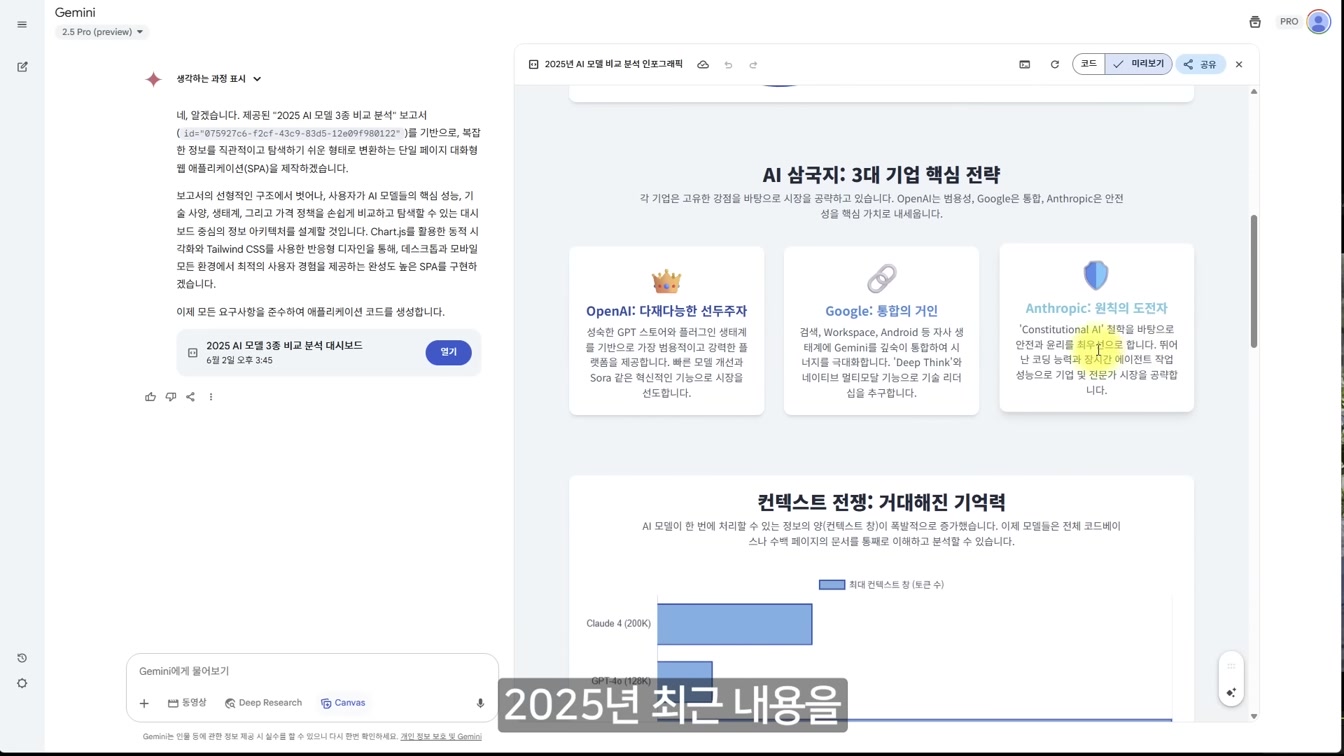
Task: Click the Gemini sparkle response icon
Action: pyautogui.click(x=153, y=79)
